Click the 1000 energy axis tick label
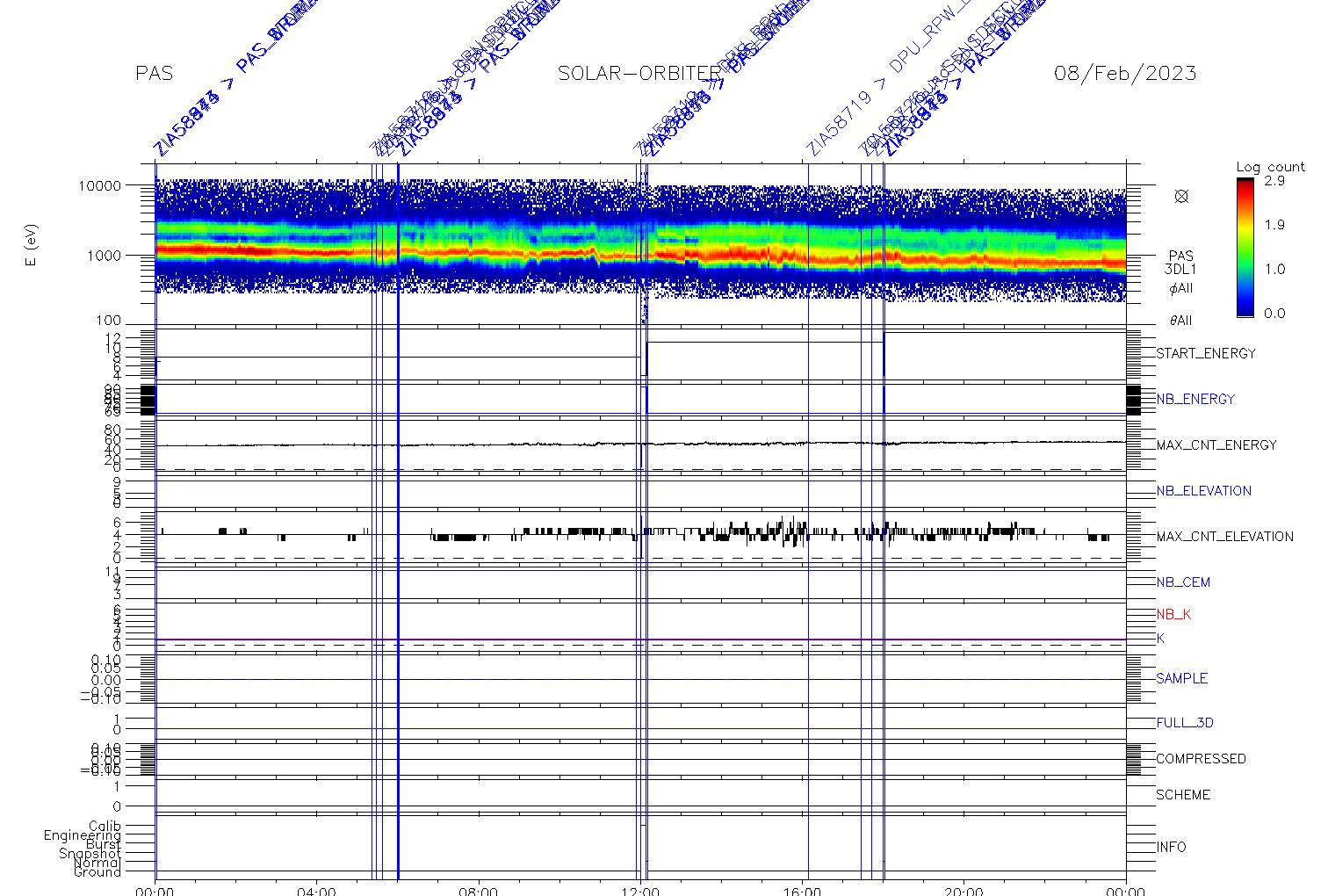Image resolution: width=1328 pixels, height=896 pixels. (103, 256)
